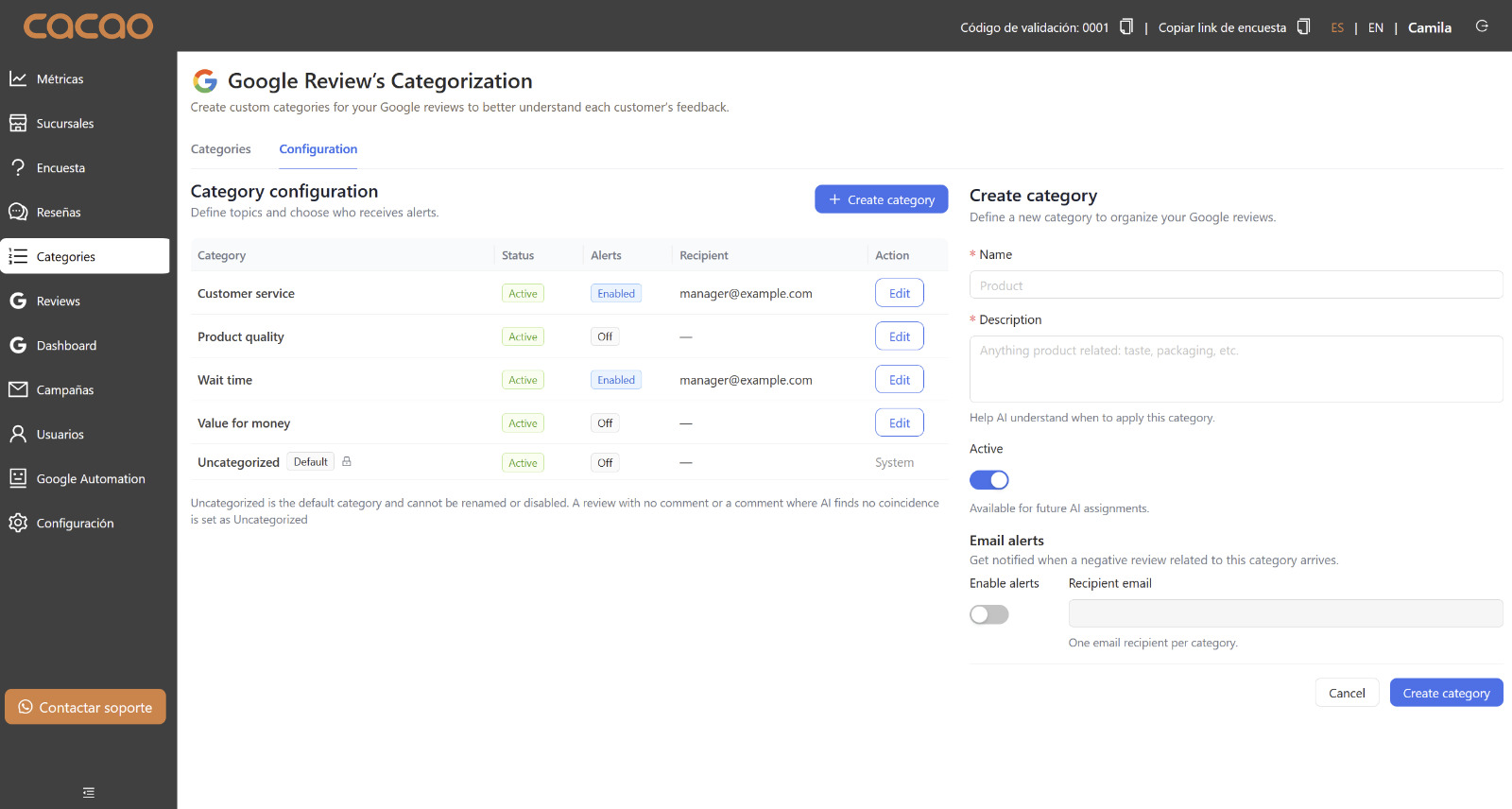Image resolution: width=1512 pixels, height=809 pixels.
Task: Select the Configuration tab
Action: 318,149
